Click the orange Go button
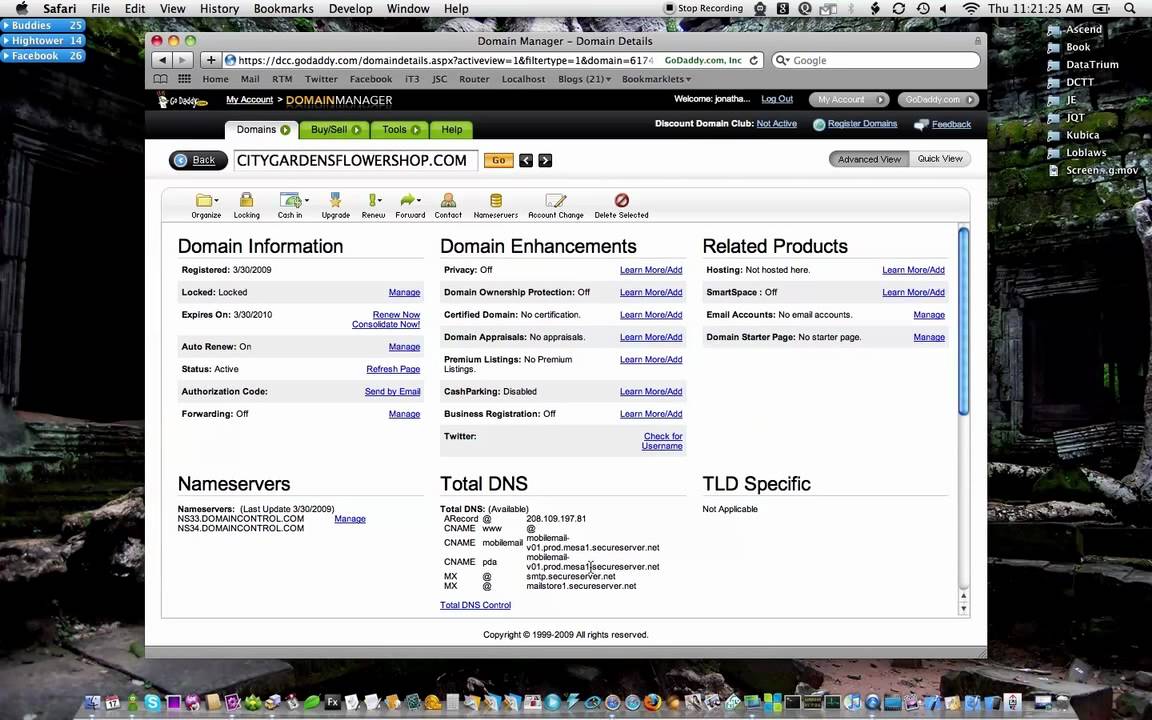The height and width of the screenshot is (720, 1152). (498, 160)
